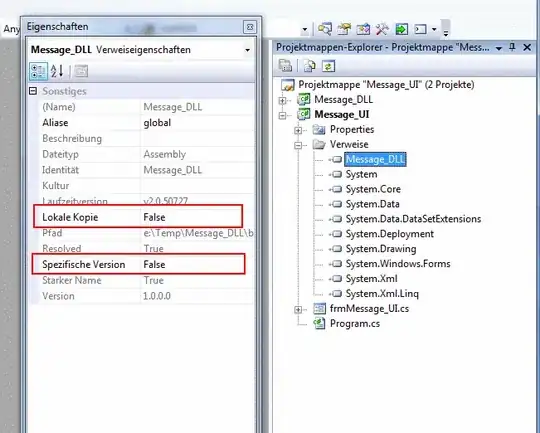
Task: Select the System.Data.DataSetExtensions reference
Action: (x=413, y=219)
